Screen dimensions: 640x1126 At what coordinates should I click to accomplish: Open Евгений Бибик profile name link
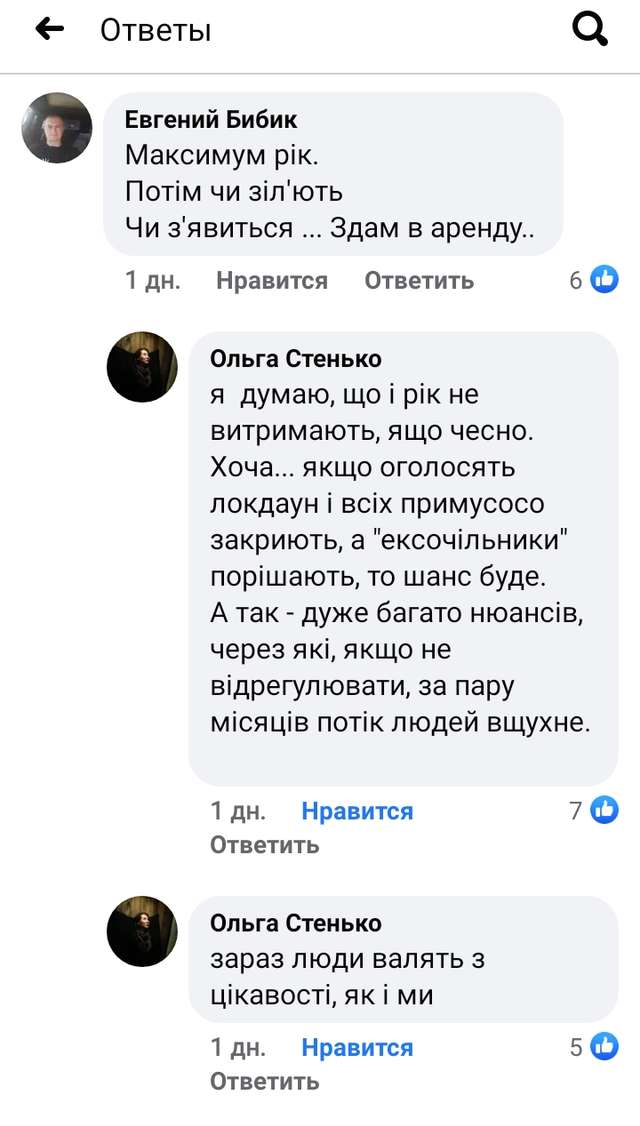(x=211, y=120)
